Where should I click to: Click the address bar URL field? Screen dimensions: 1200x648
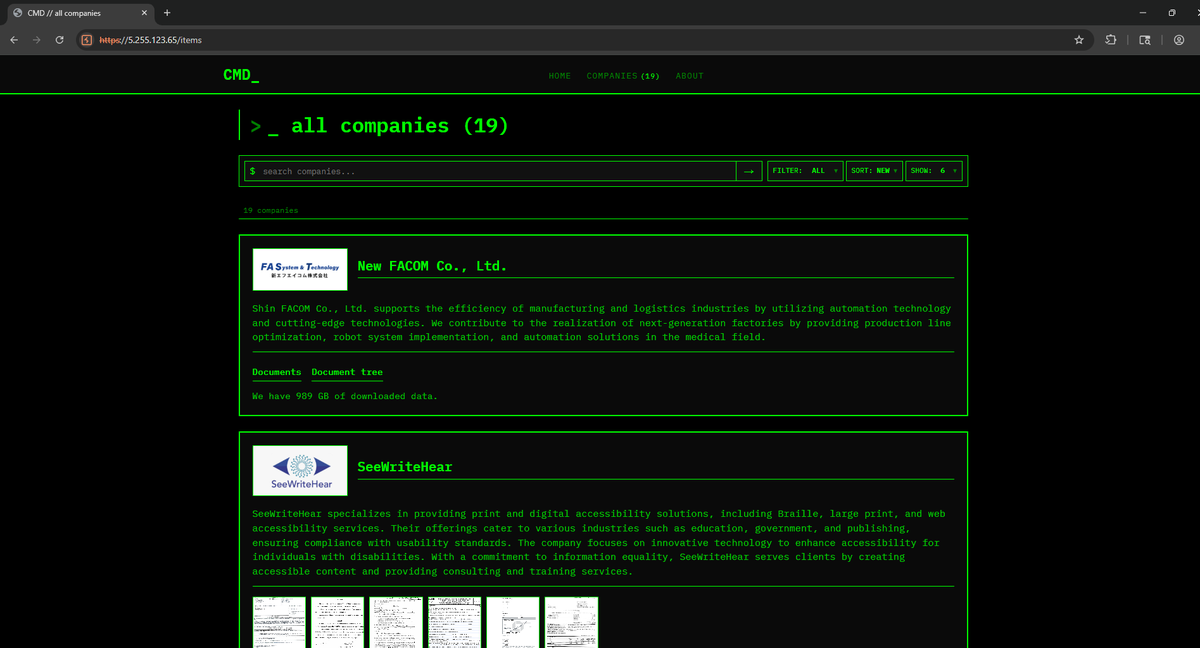tap(580, 40)
